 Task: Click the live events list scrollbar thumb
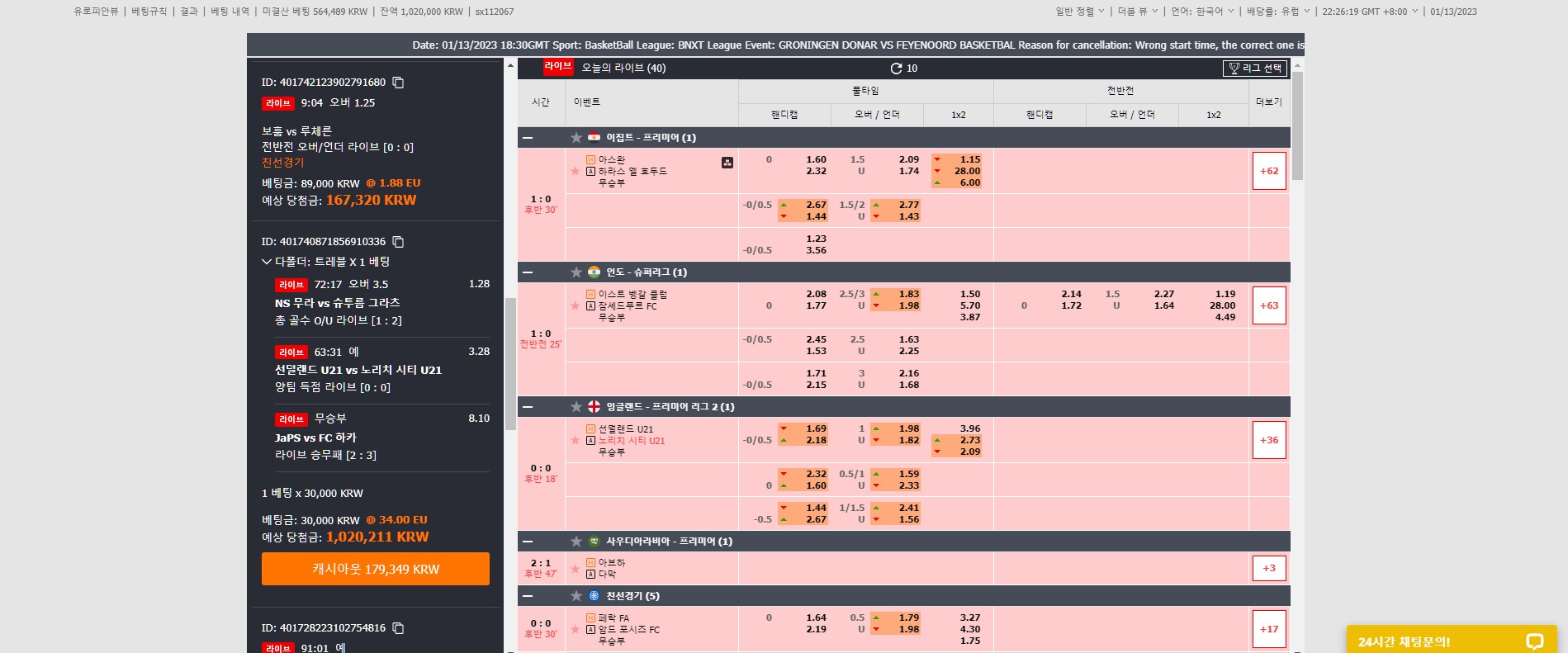1297,125
